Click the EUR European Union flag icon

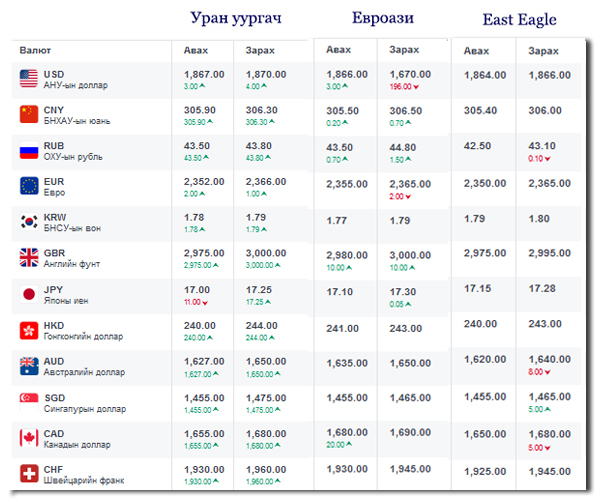pyautogui.click(x=29, y=185)
